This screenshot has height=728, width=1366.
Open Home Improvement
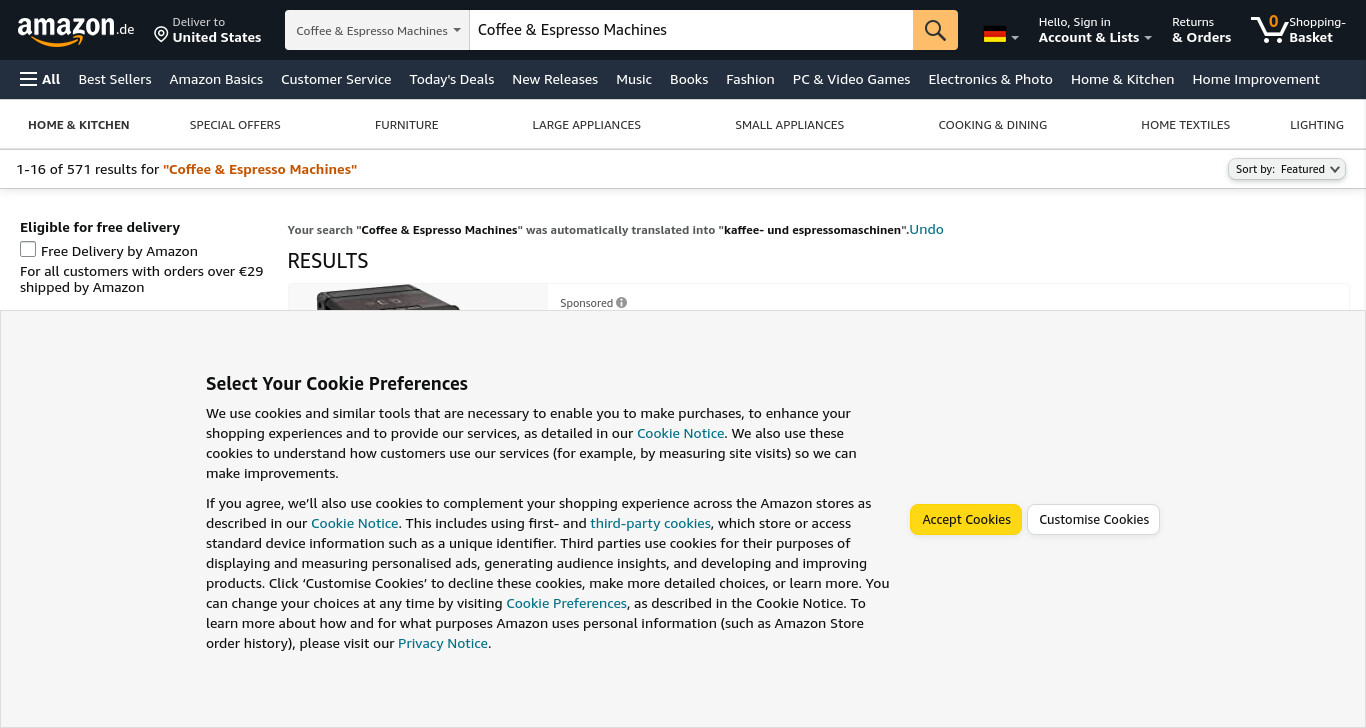coord(1256,79)
